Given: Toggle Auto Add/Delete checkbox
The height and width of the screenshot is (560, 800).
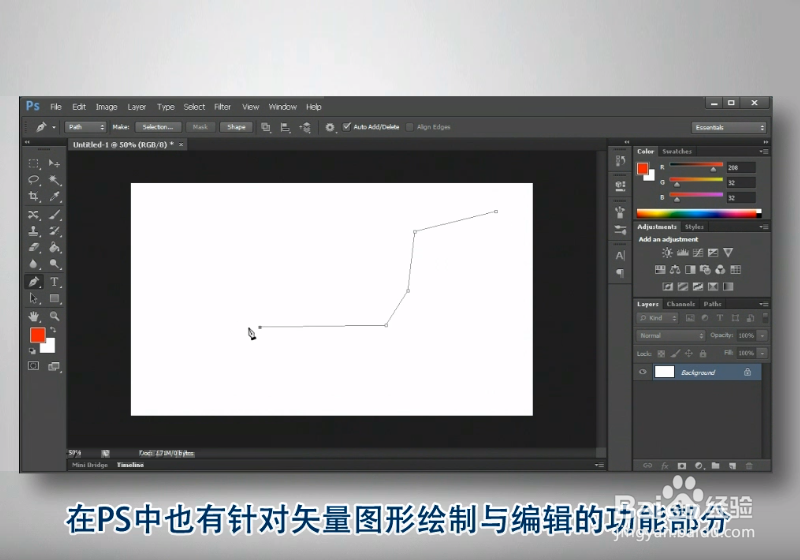Looking at the screenshot, I should [x=347, y=126].
